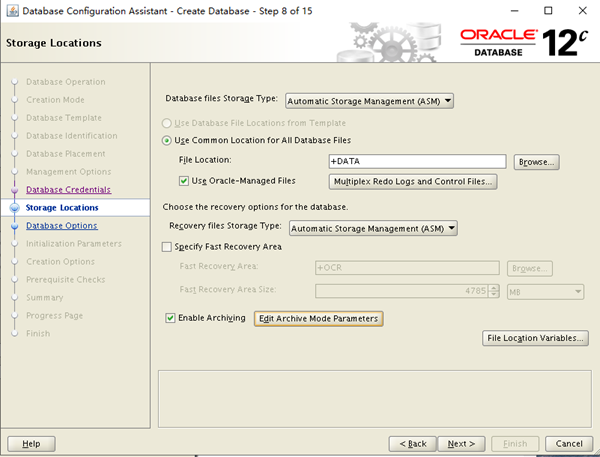
Task: Click the disabled Finish button
Action: click(515, 444)
